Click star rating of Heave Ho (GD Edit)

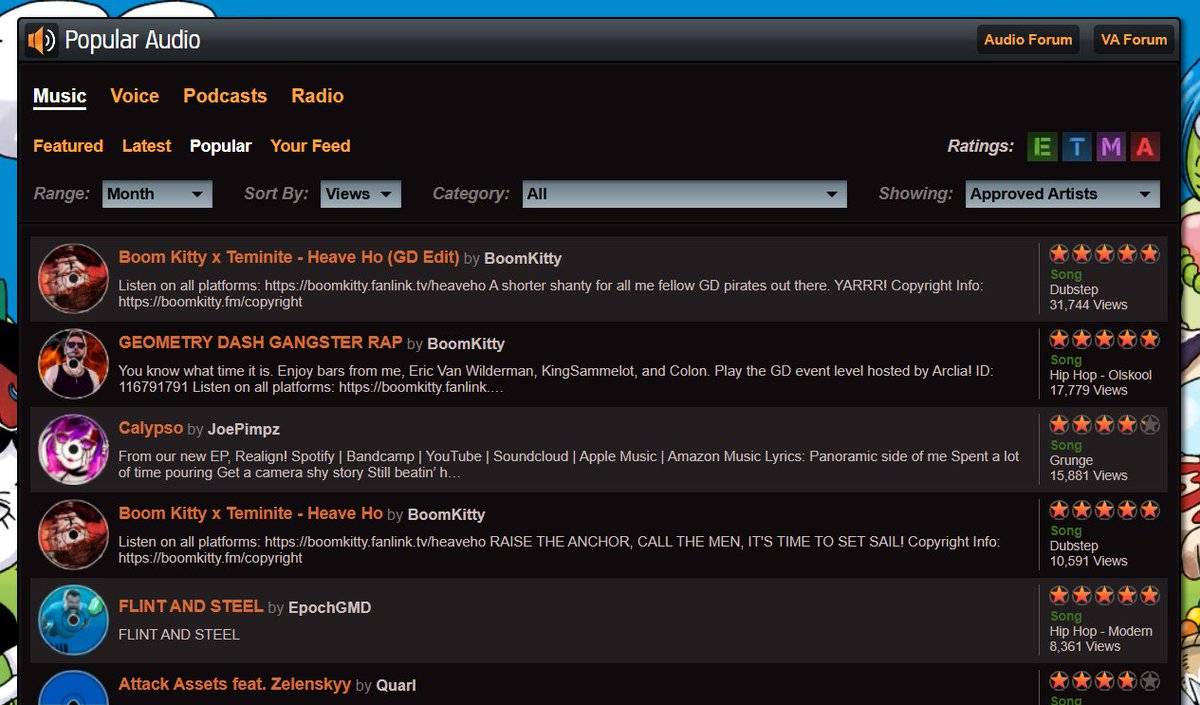[x=1104, y=254]
